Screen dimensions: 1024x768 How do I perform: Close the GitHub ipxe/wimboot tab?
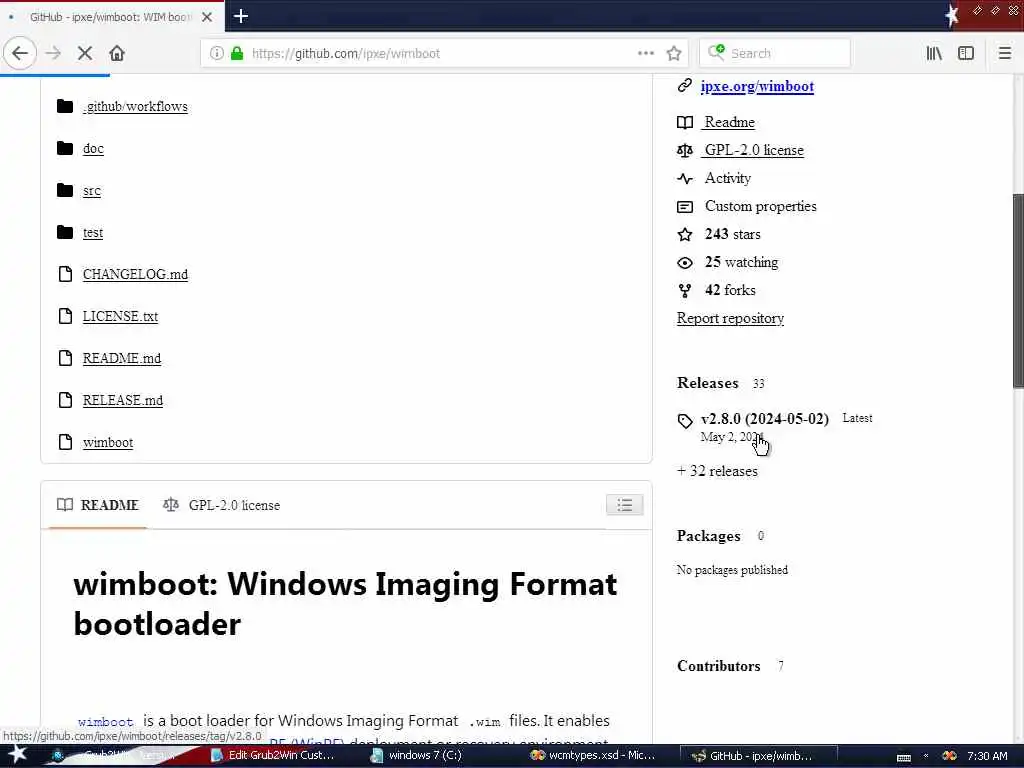(207, 16)
